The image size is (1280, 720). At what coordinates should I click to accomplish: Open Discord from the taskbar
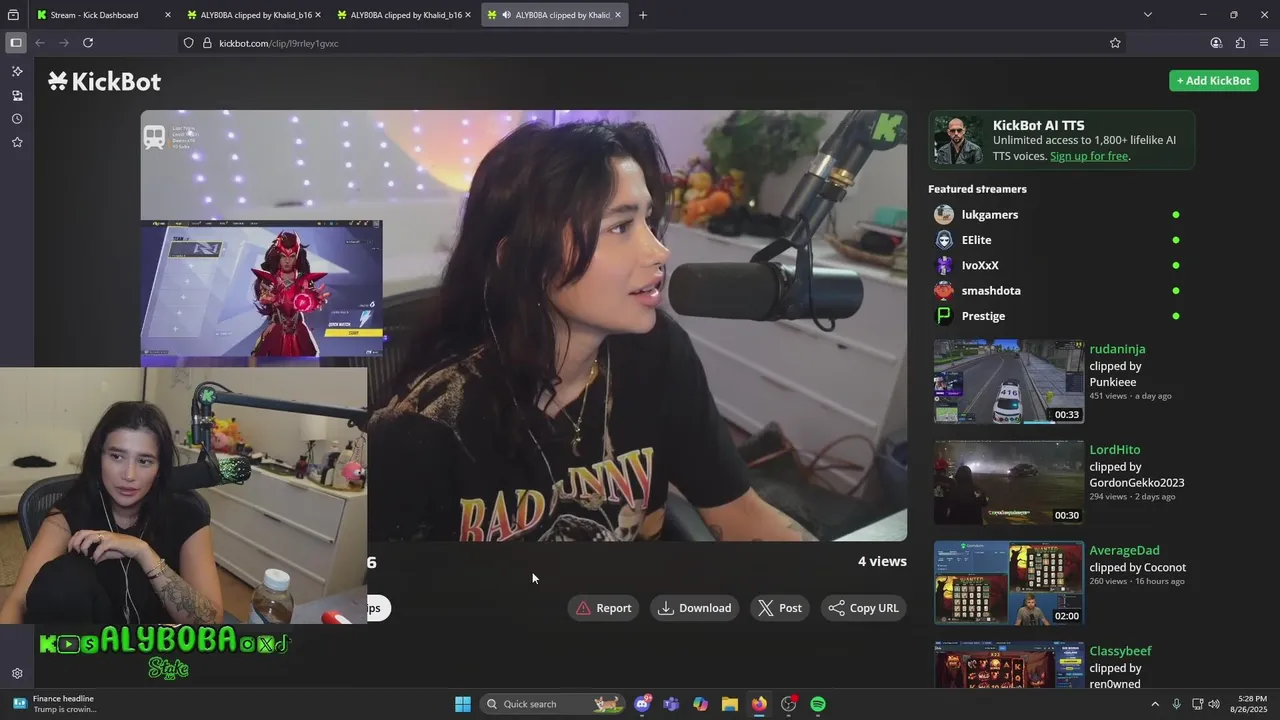(x=642, y=704)
